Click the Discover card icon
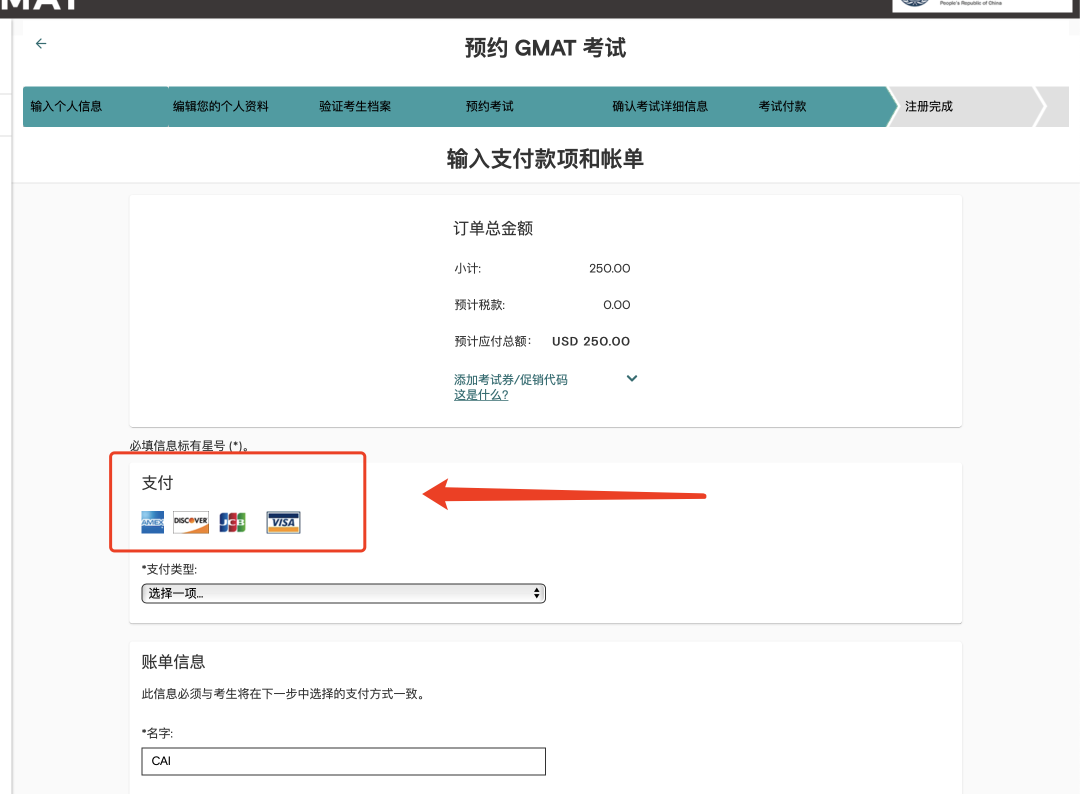Screen dimensions: 1080x794 point(191,522)
